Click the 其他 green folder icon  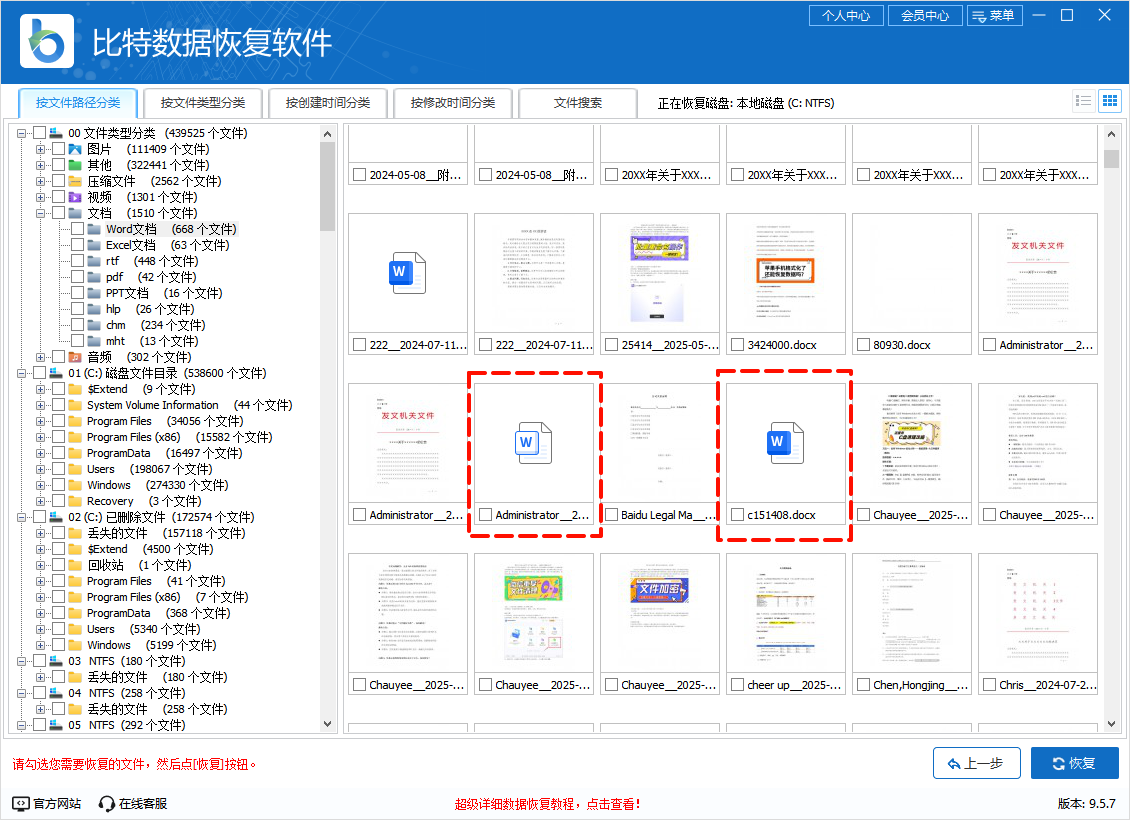point(75,165)
